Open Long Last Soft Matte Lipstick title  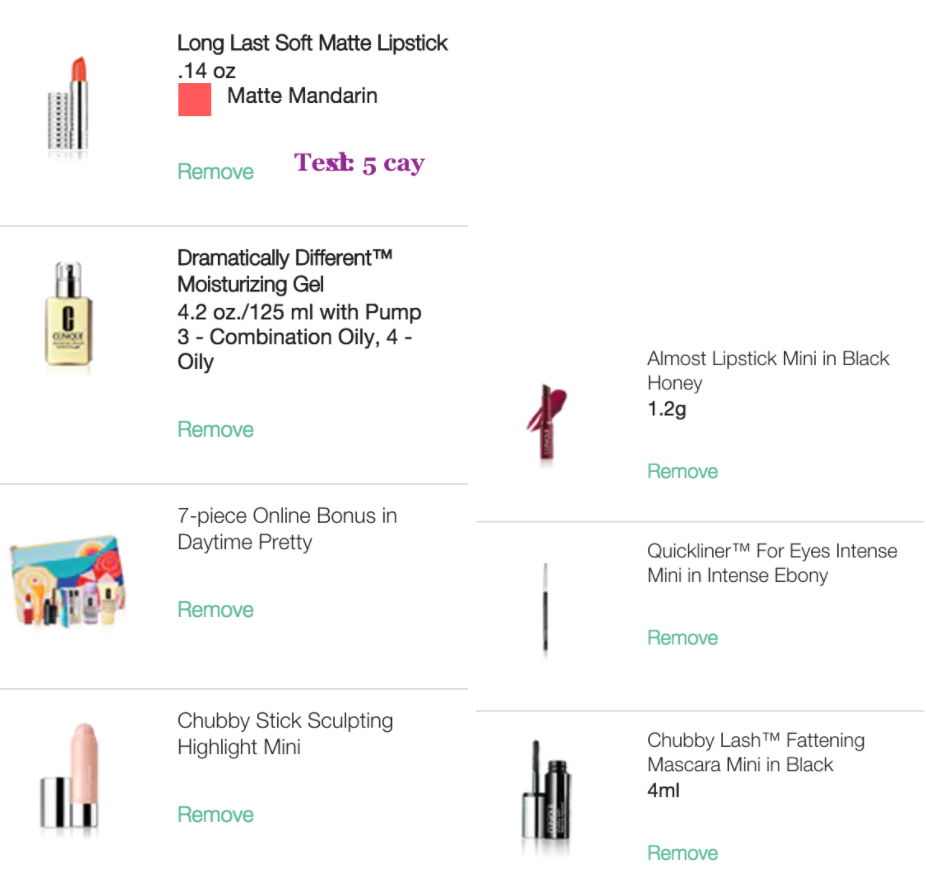click(312, 43)
